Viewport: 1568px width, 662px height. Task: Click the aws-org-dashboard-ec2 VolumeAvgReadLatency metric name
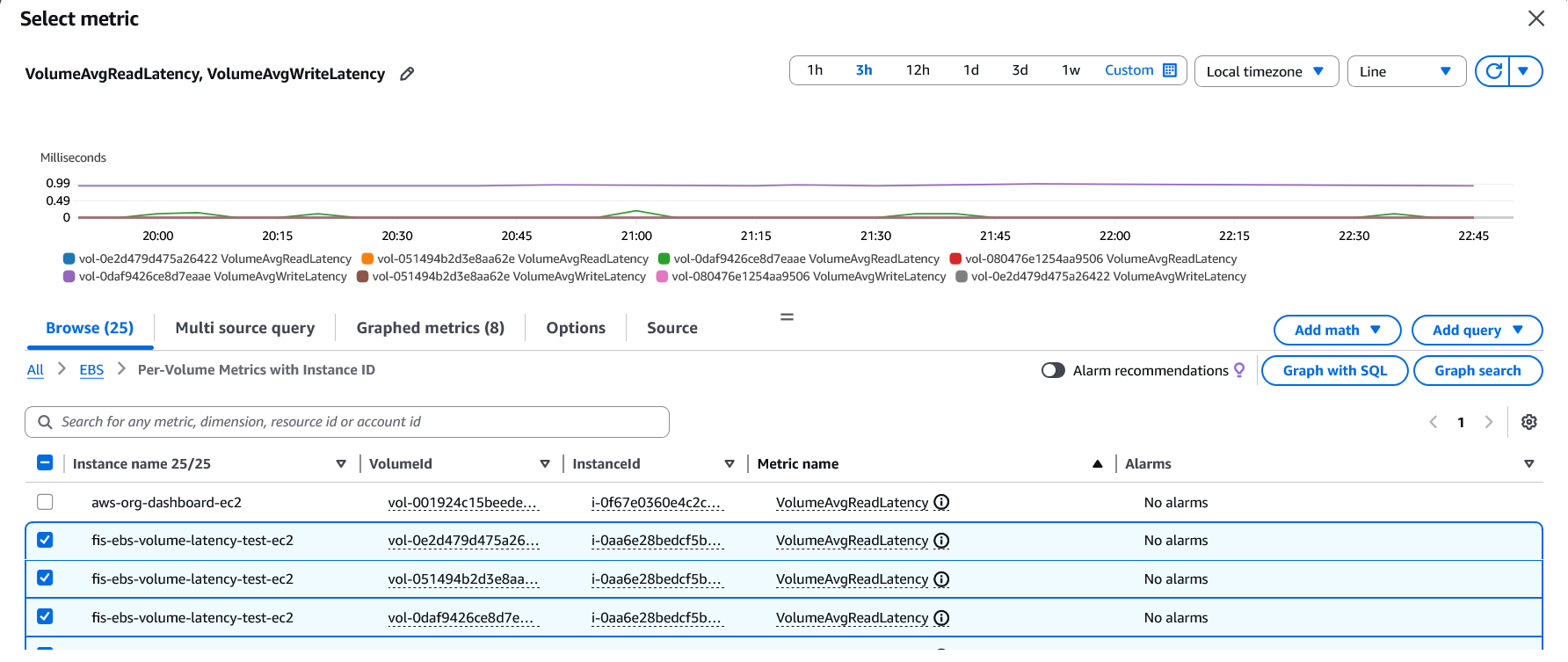click(852, 503)
